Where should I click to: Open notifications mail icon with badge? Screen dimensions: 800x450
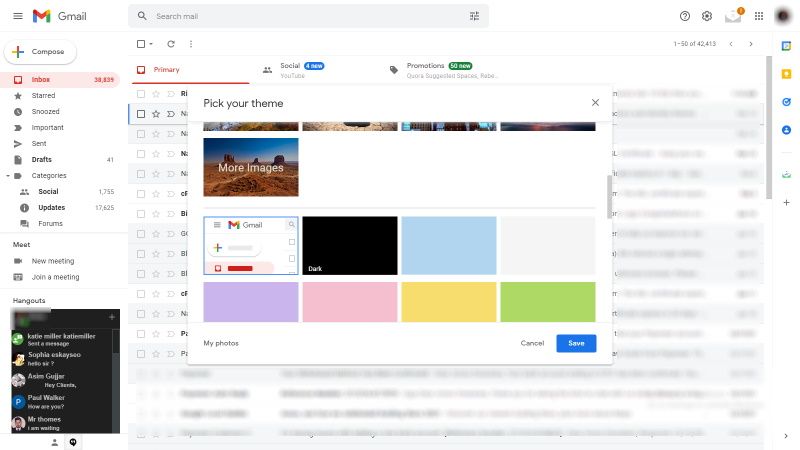tap(734, 16)
